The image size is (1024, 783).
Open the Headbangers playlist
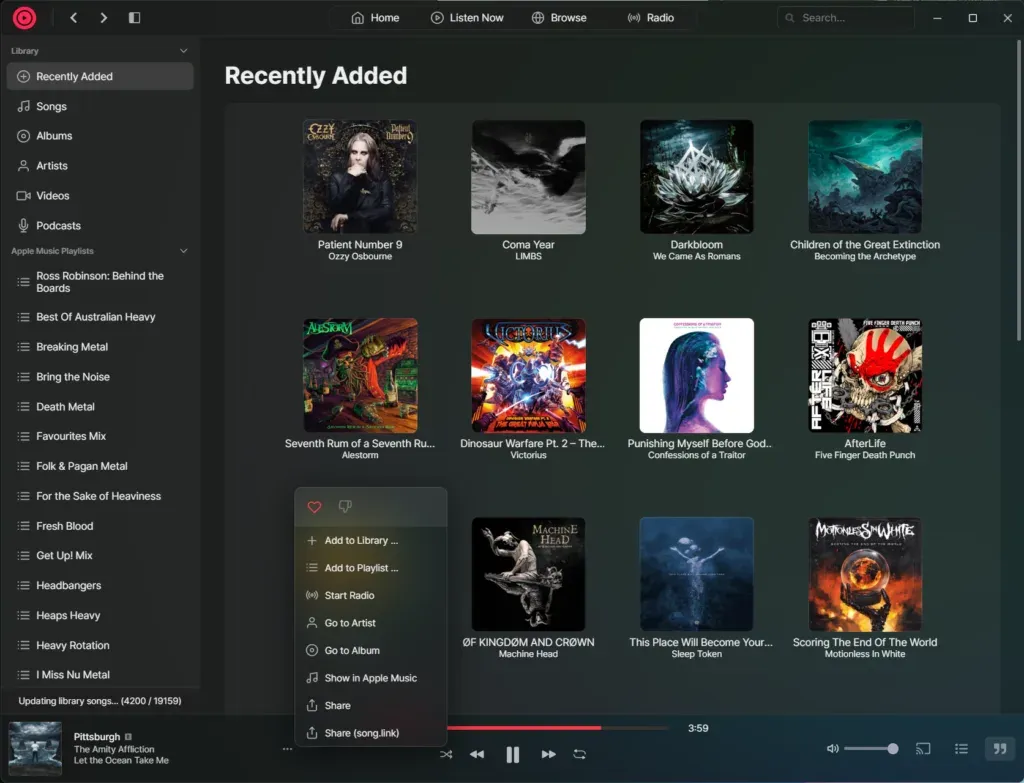click(x=100, y=586)
